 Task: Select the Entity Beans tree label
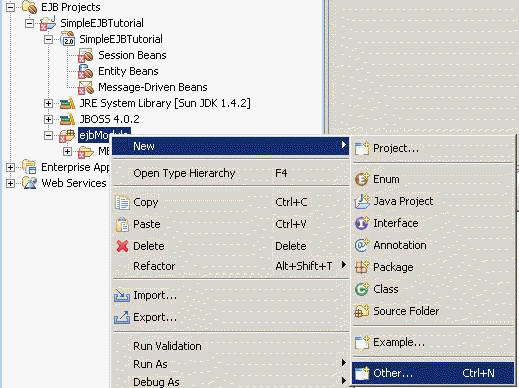[128, 71]
